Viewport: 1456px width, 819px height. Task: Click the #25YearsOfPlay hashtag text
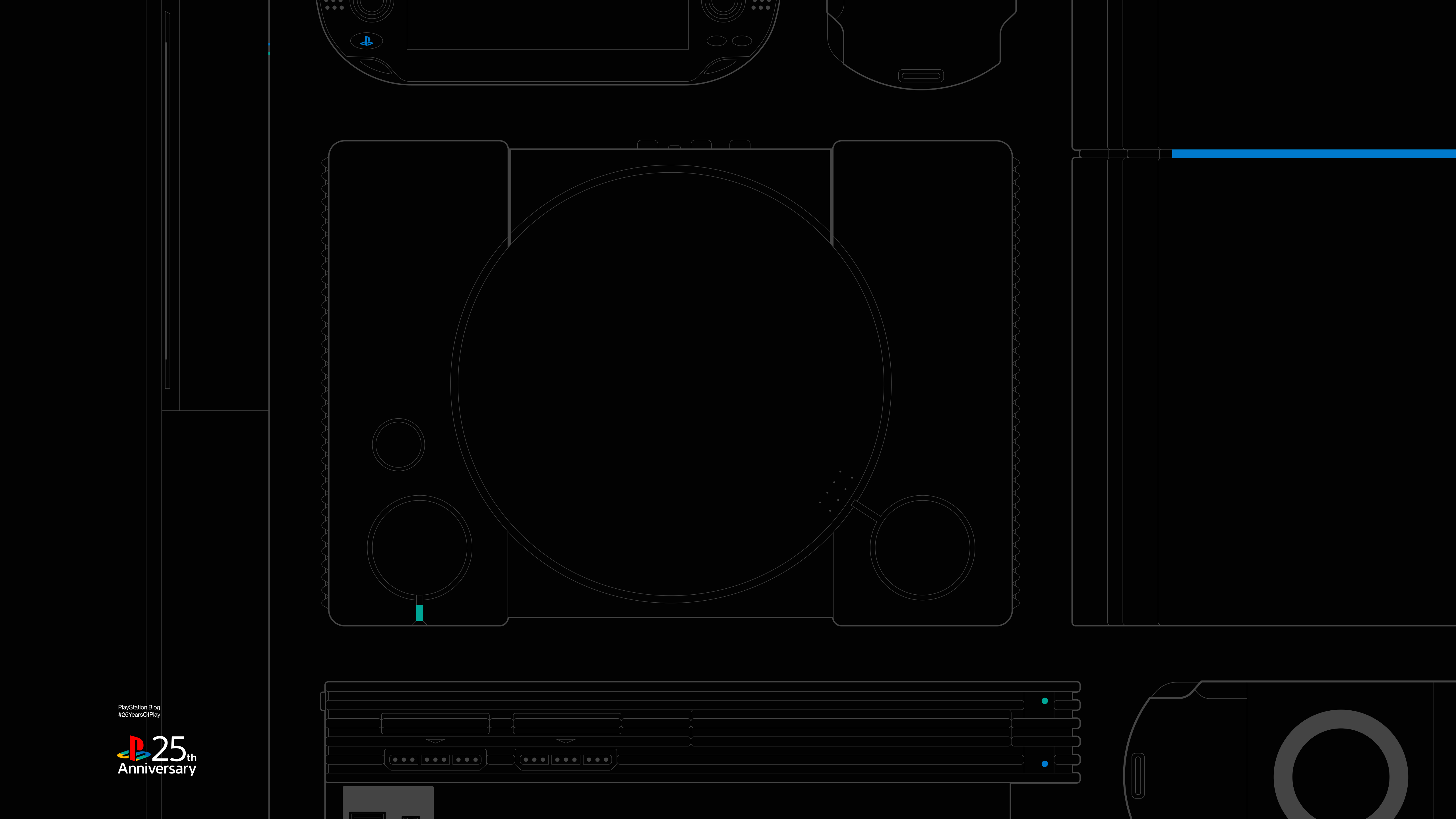139,714
